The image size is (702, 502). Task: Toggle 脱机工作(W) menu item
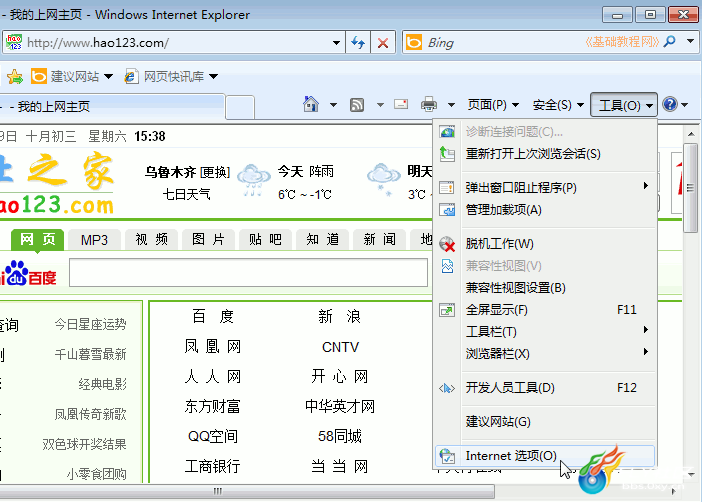[544, 244]
